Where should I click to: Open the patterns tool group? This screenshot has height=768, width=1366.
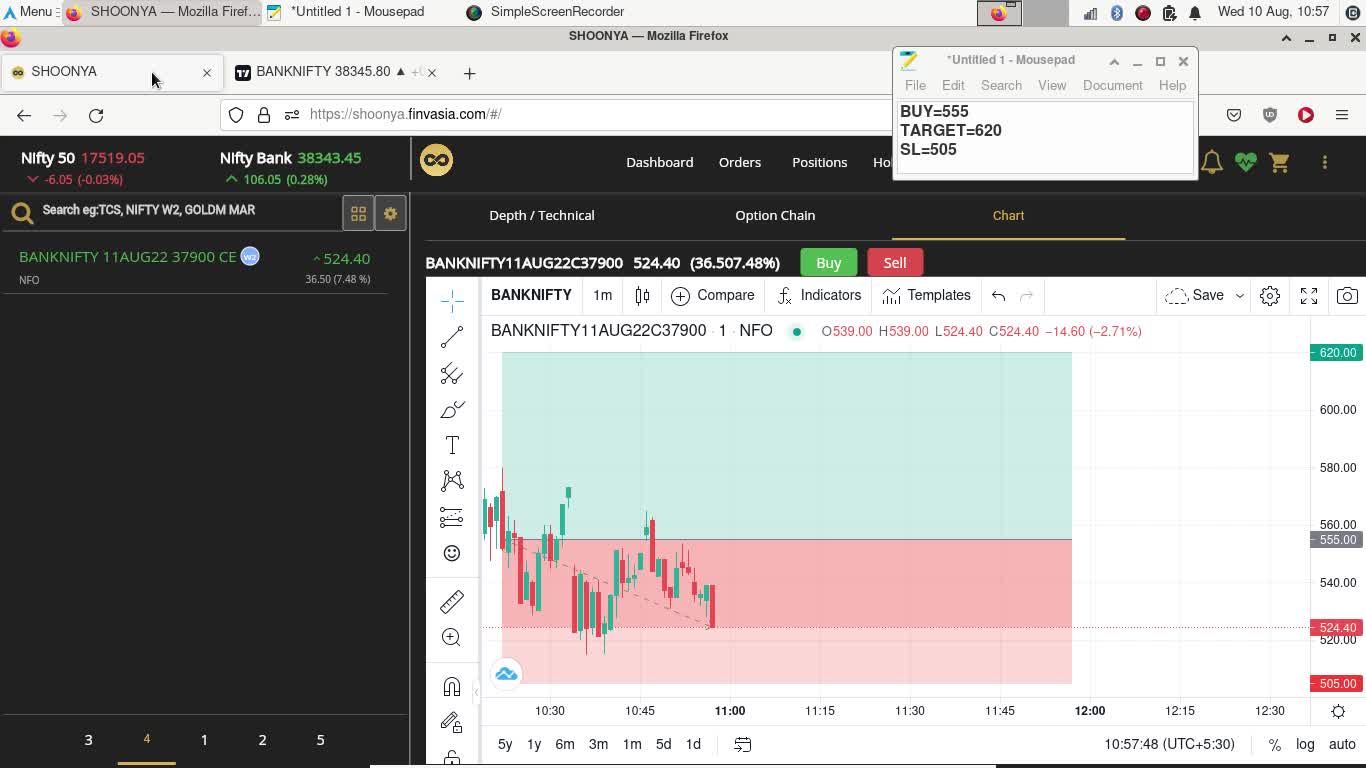pos(452,481)
